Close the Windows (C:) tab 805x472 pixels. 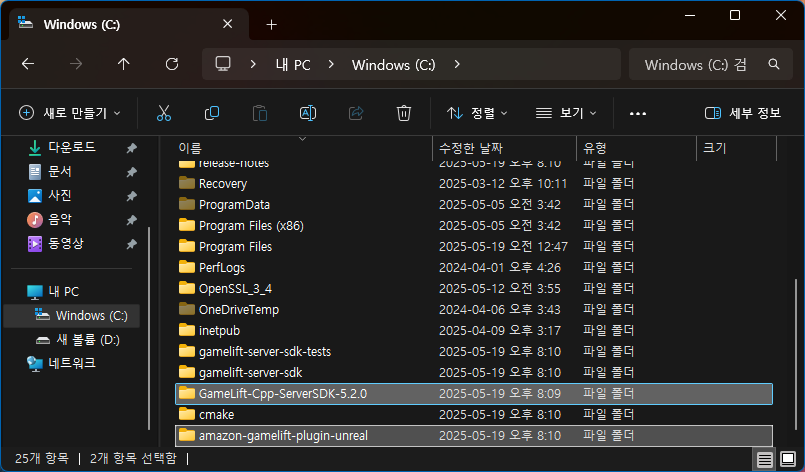[228, 24]
